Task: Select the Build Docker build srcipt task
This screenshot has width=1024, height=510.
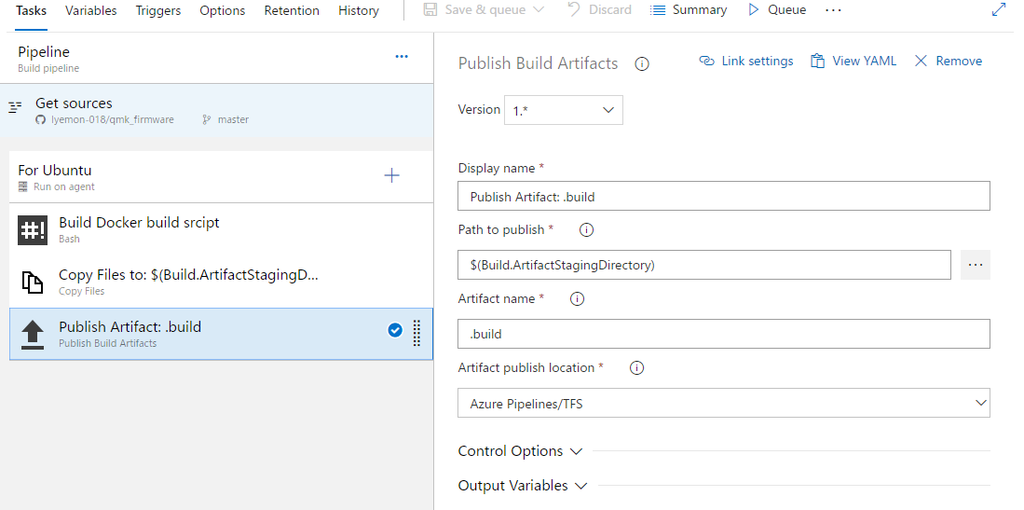Action: tap(221, 229)
